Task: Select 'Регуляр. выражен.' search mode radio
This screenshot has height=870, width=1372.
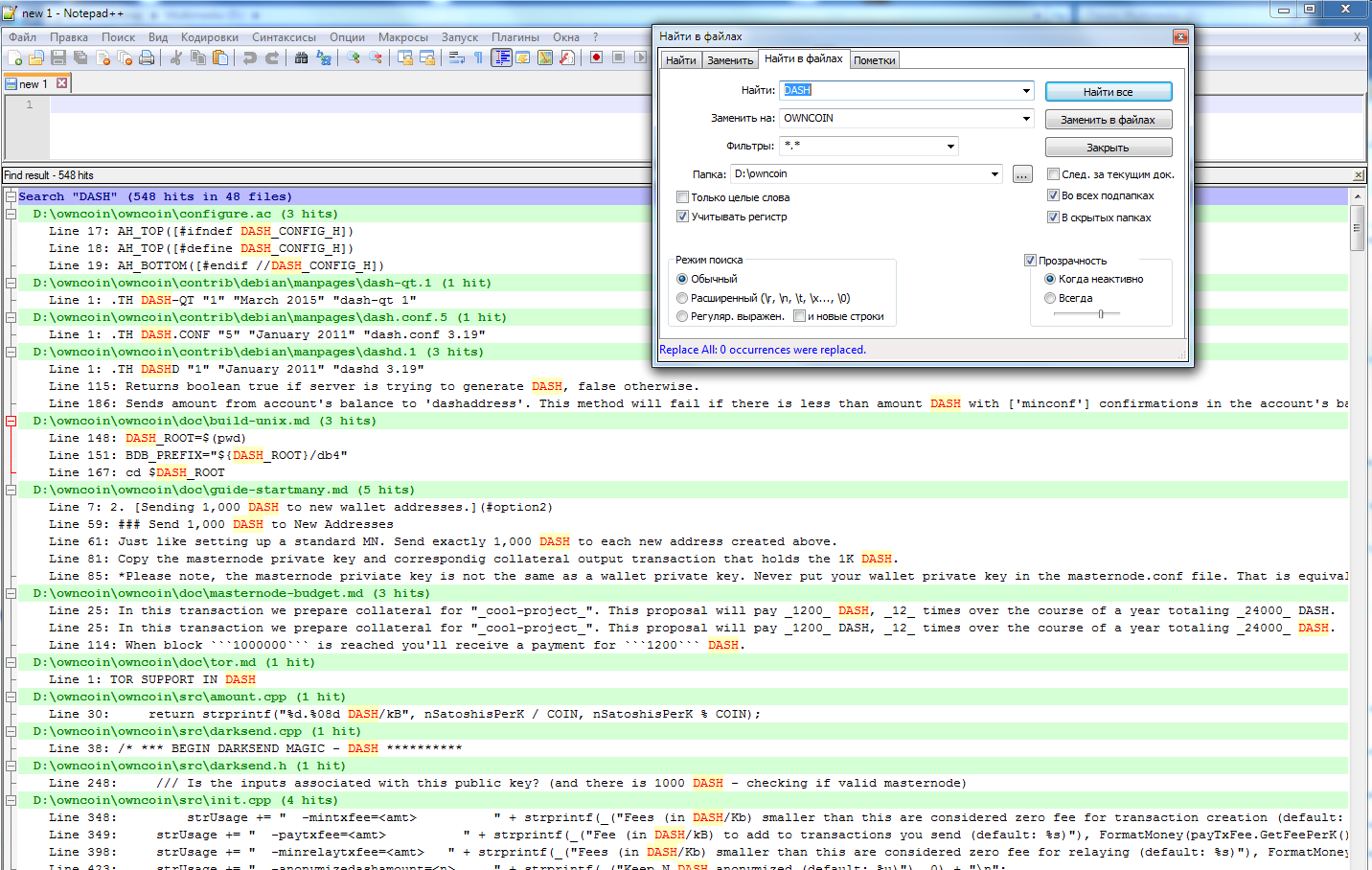Action: 682,316
